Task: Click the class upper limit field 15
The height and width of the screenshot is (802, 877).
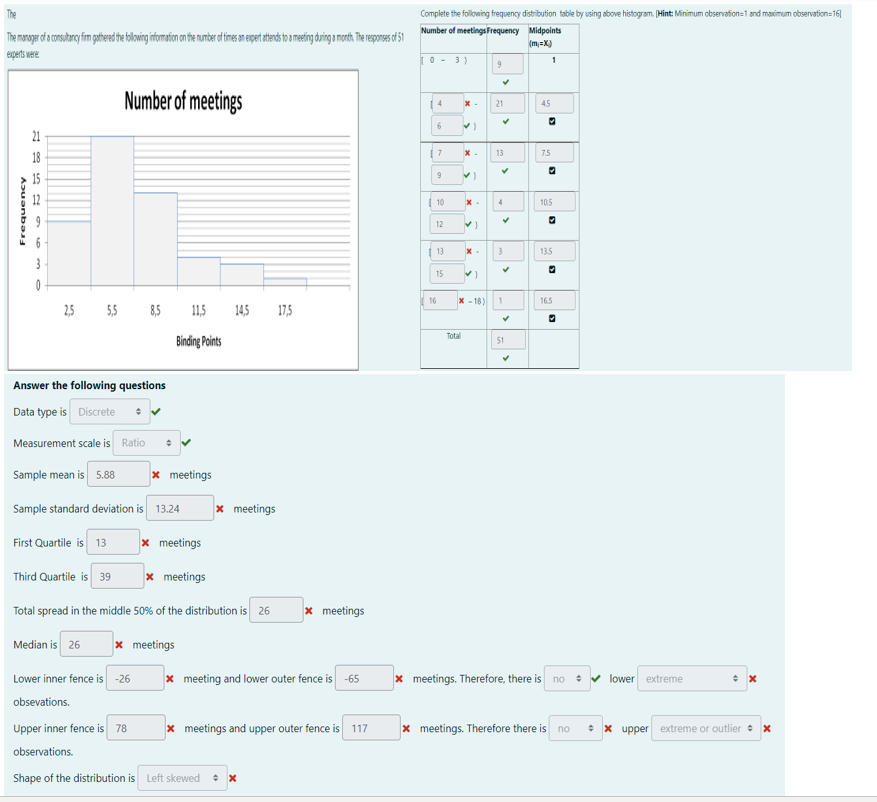Action: pos(447,273)
